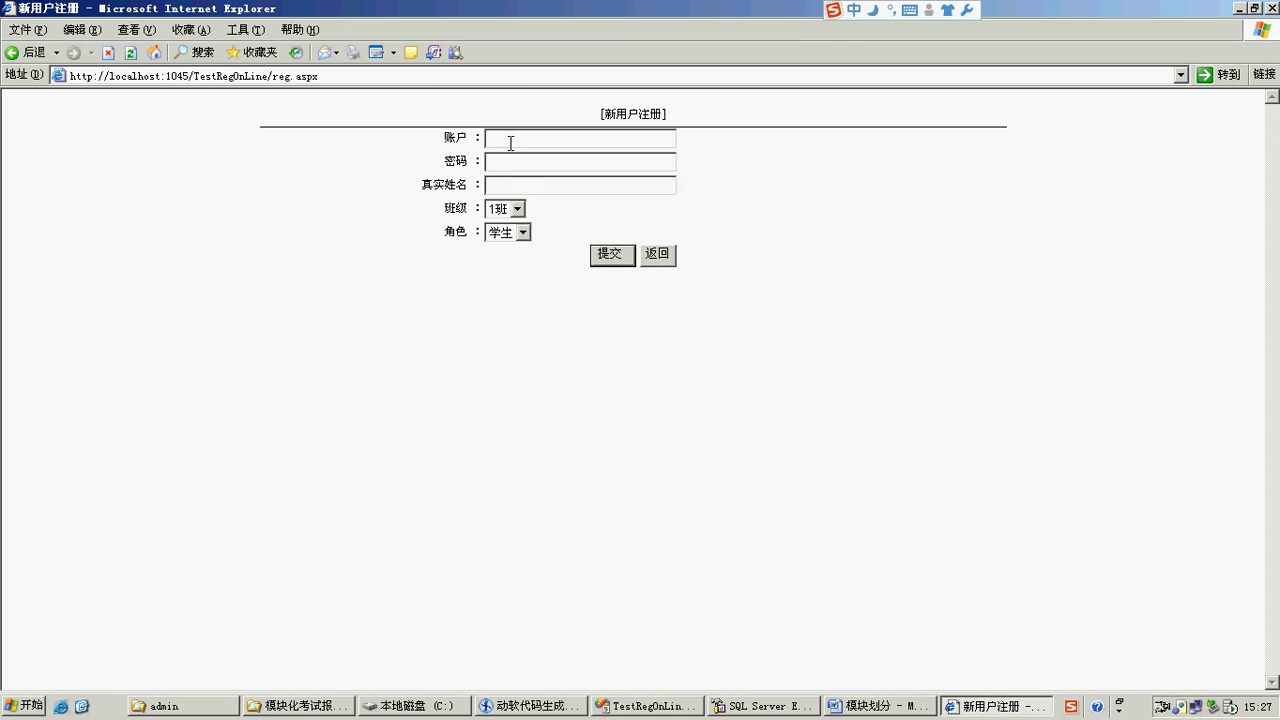This screenshot has height=720, width=1280.
Task: Switch to 动软代码生成 taskbar button
Action: (x=530, y=706)
